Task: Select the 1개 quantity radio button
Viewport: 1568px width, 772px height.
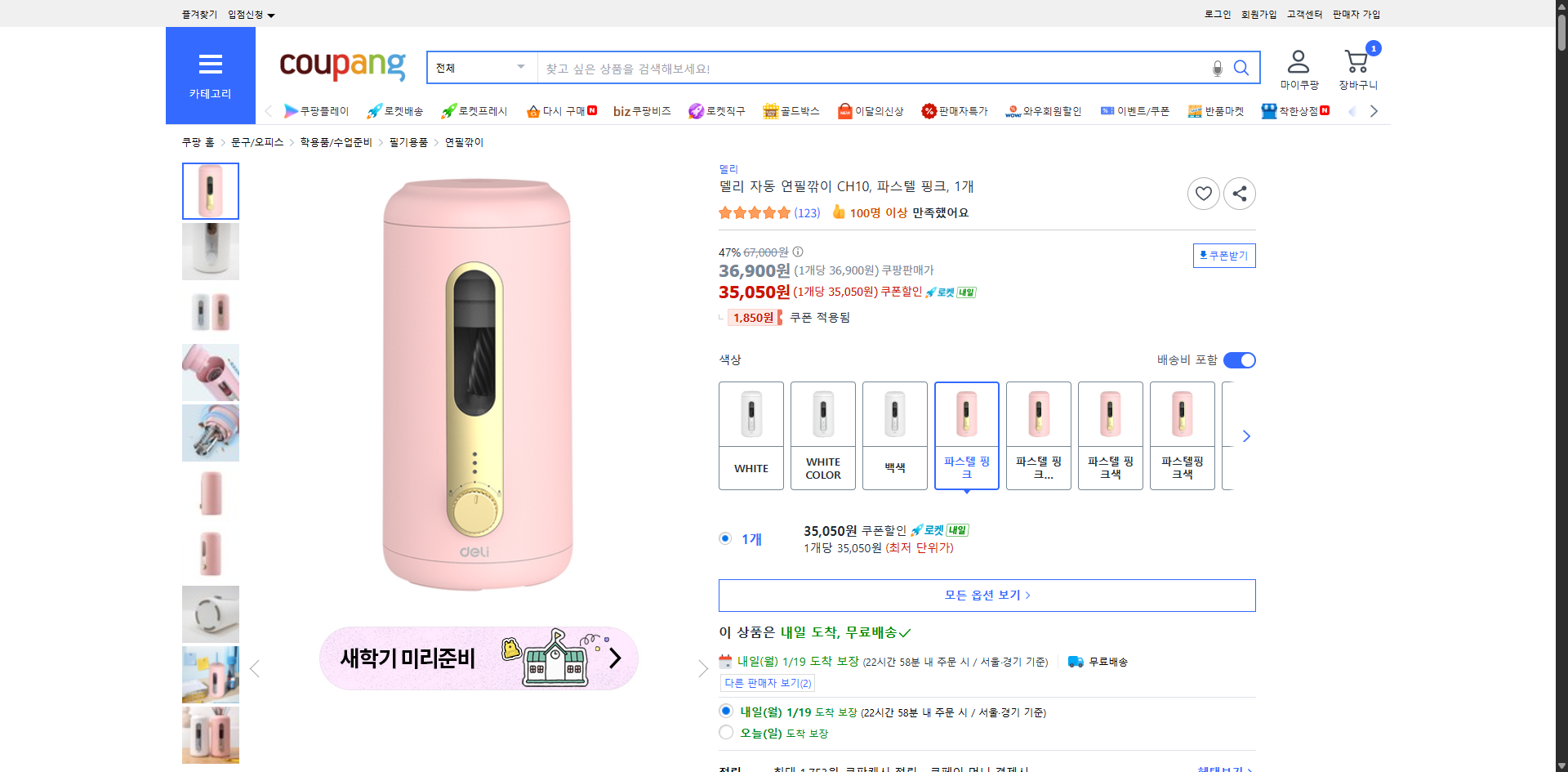Action: 725,538
